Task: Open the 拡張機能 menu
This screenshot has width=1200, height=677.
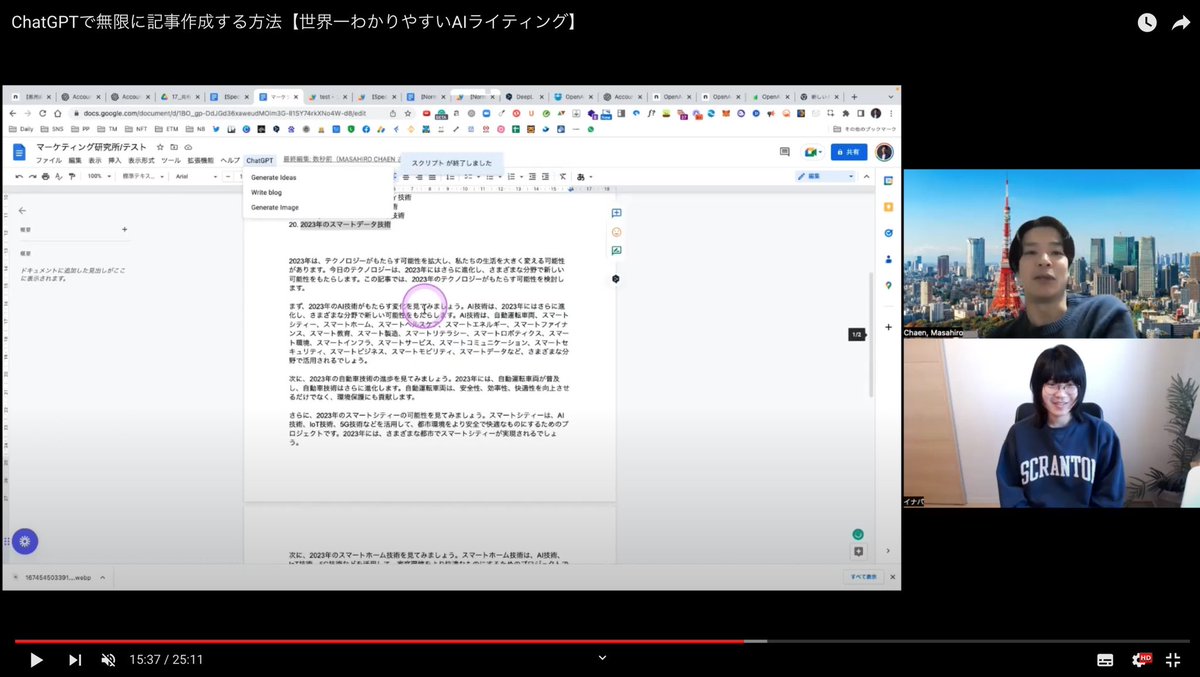Action: click(200, 160)
